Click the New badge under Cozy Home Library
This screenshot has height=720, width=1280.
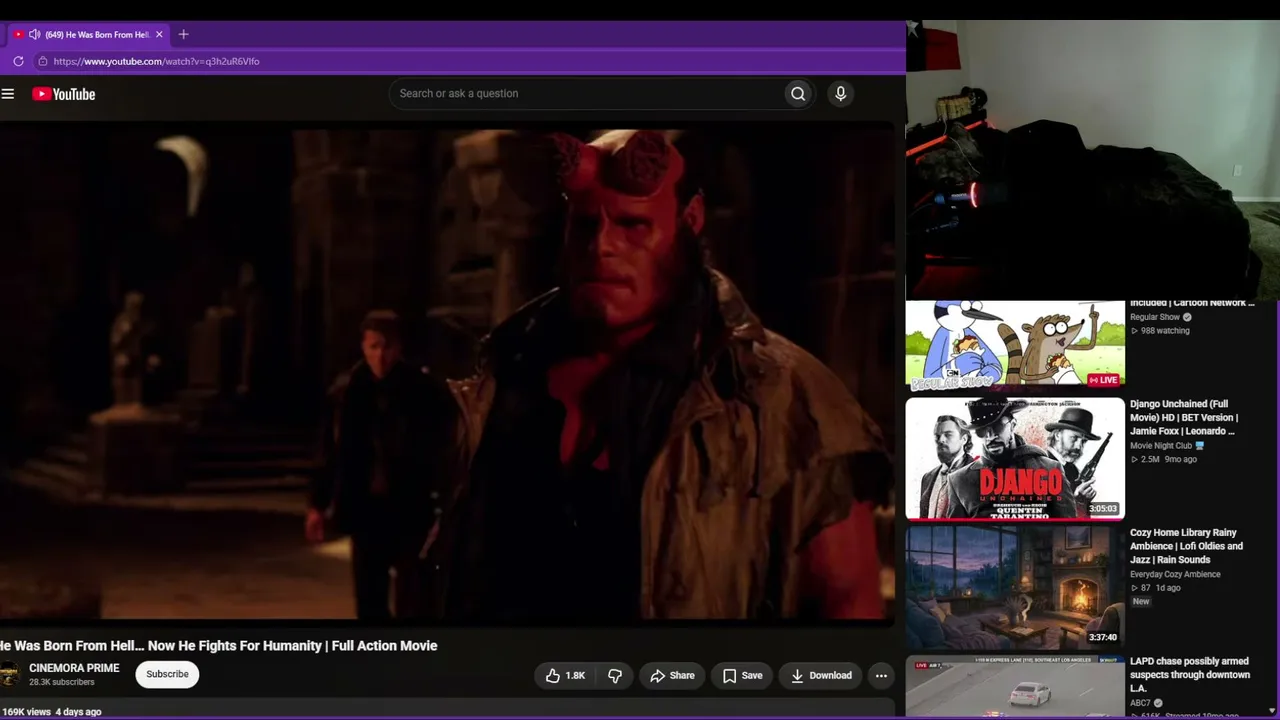pyautogui.click(x=1141, y=602)
